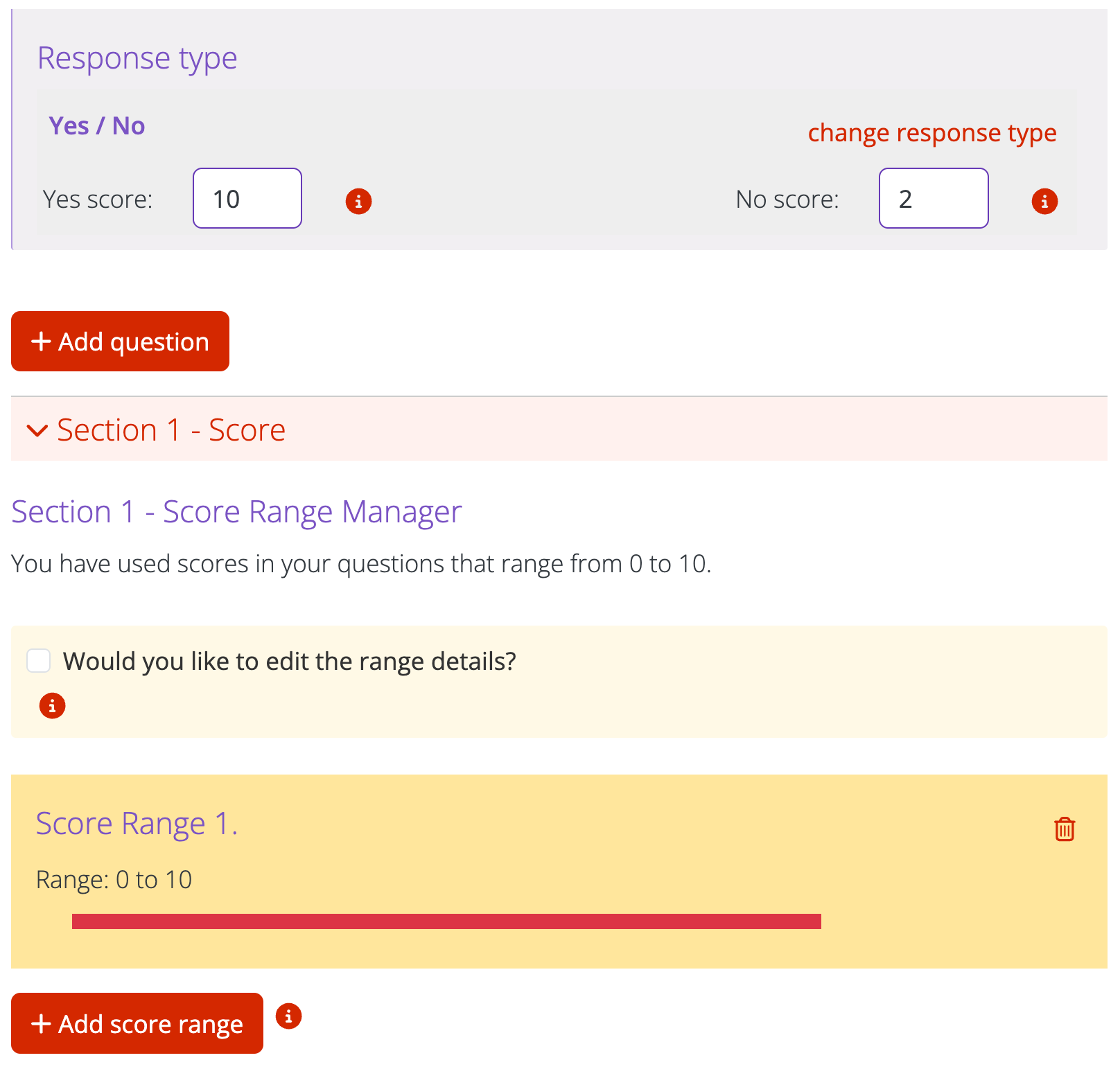This screenshot has width=1120, height=1078.
Task: Click the red score range bar
Action: tap(446, 921)
